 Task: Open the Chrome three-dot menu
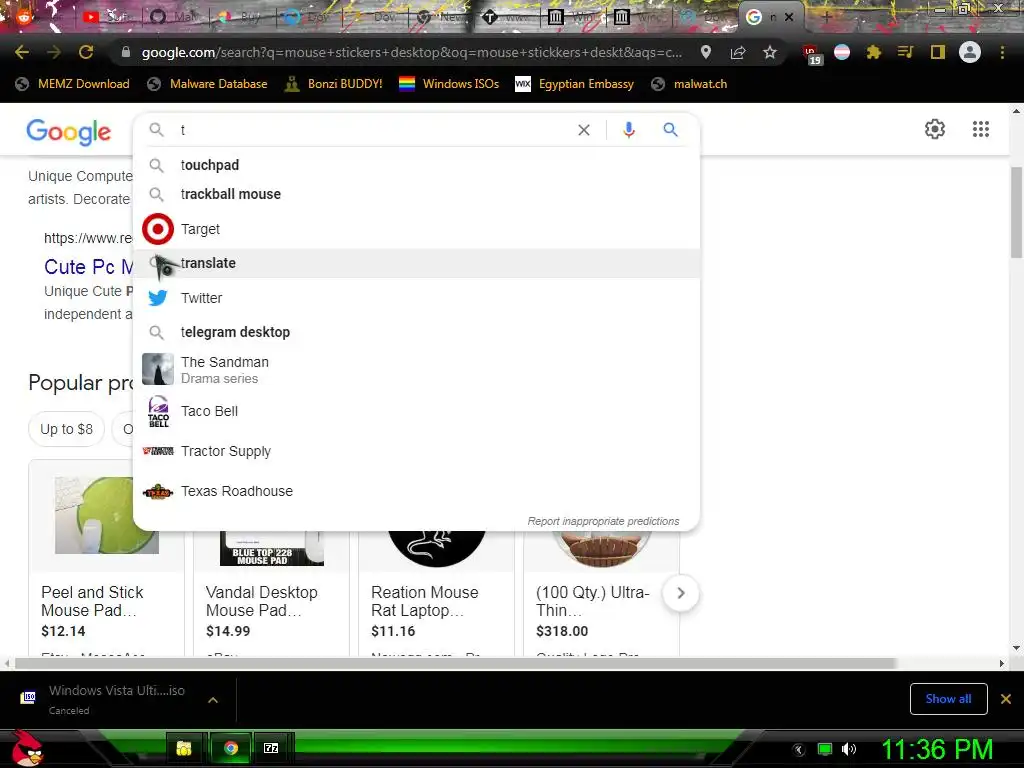(1002, 52)
